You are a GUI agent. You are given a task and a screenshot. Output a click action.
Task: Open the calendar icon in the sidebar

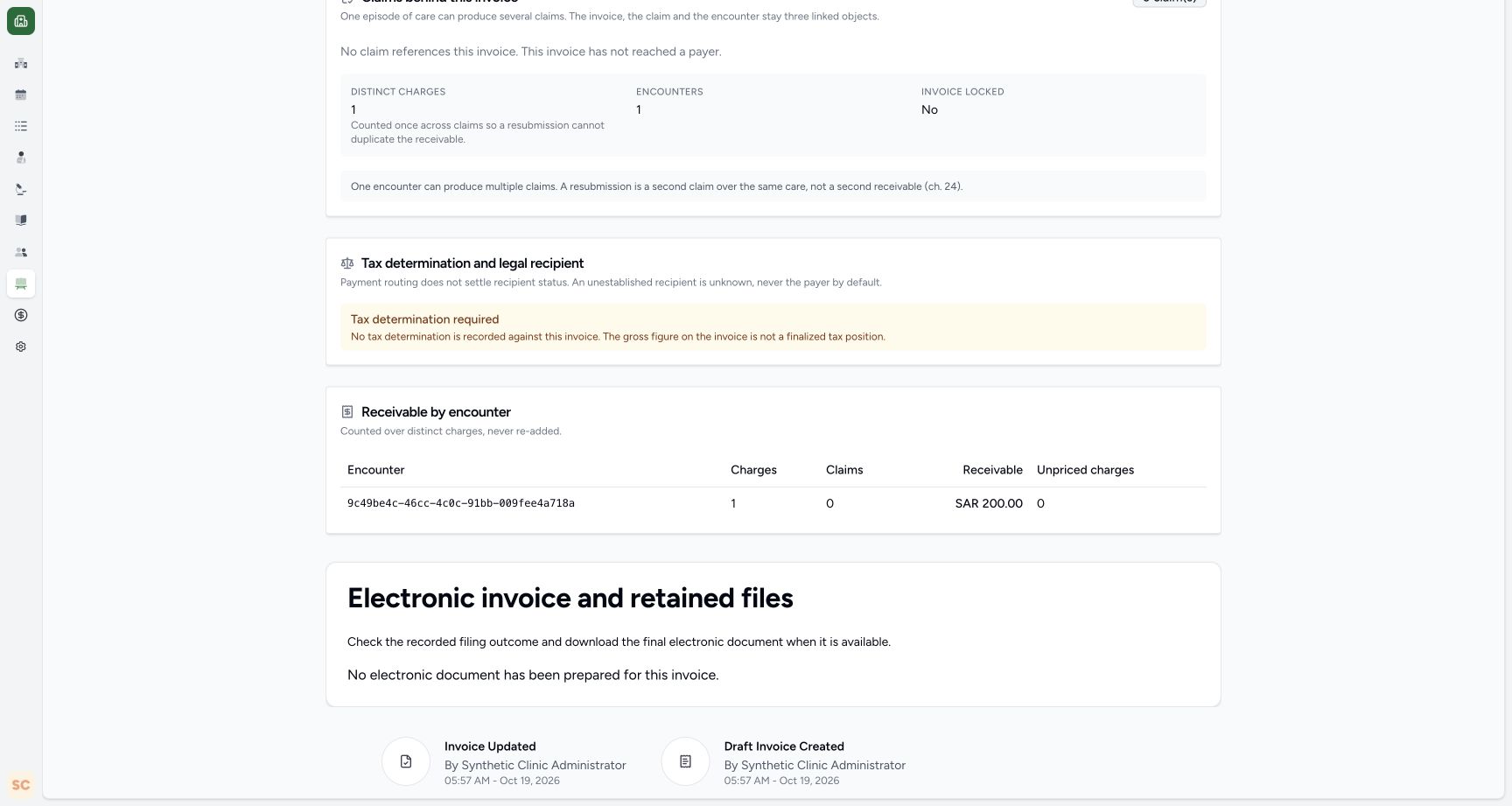[21, 95]
